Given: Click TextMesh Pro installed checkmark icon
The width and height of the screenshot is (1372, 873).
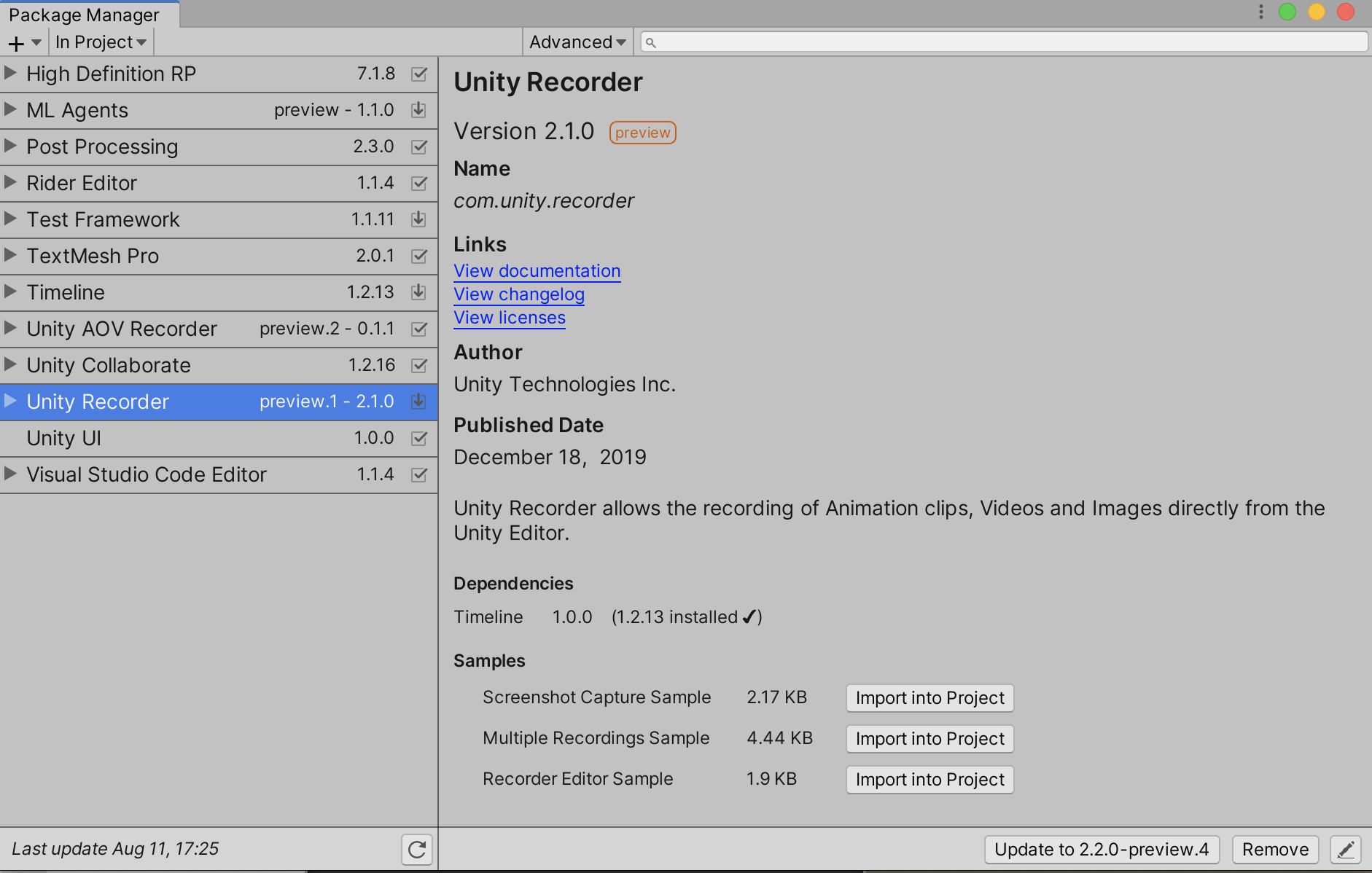Looking at the screenshot, I should coord(419,256).
